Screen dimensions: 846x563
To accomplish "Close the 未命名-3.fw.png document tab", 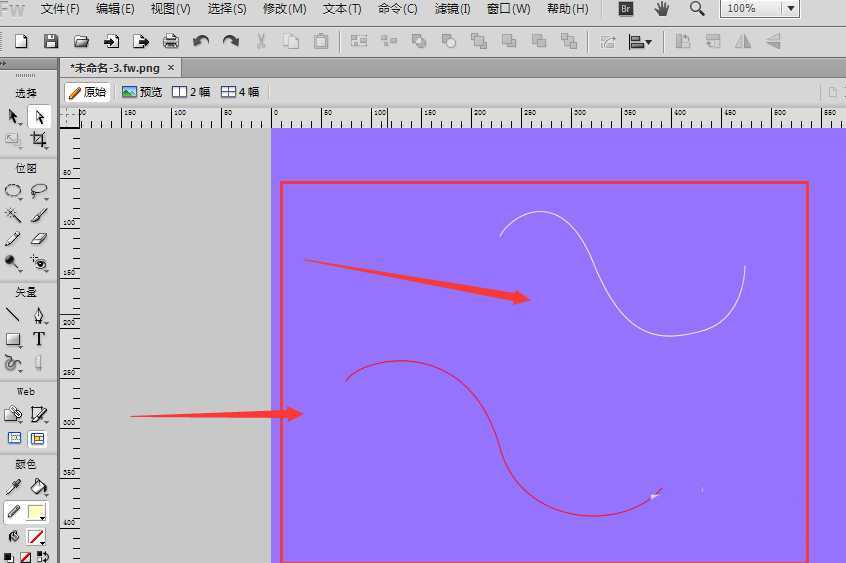I will point(171,68).
